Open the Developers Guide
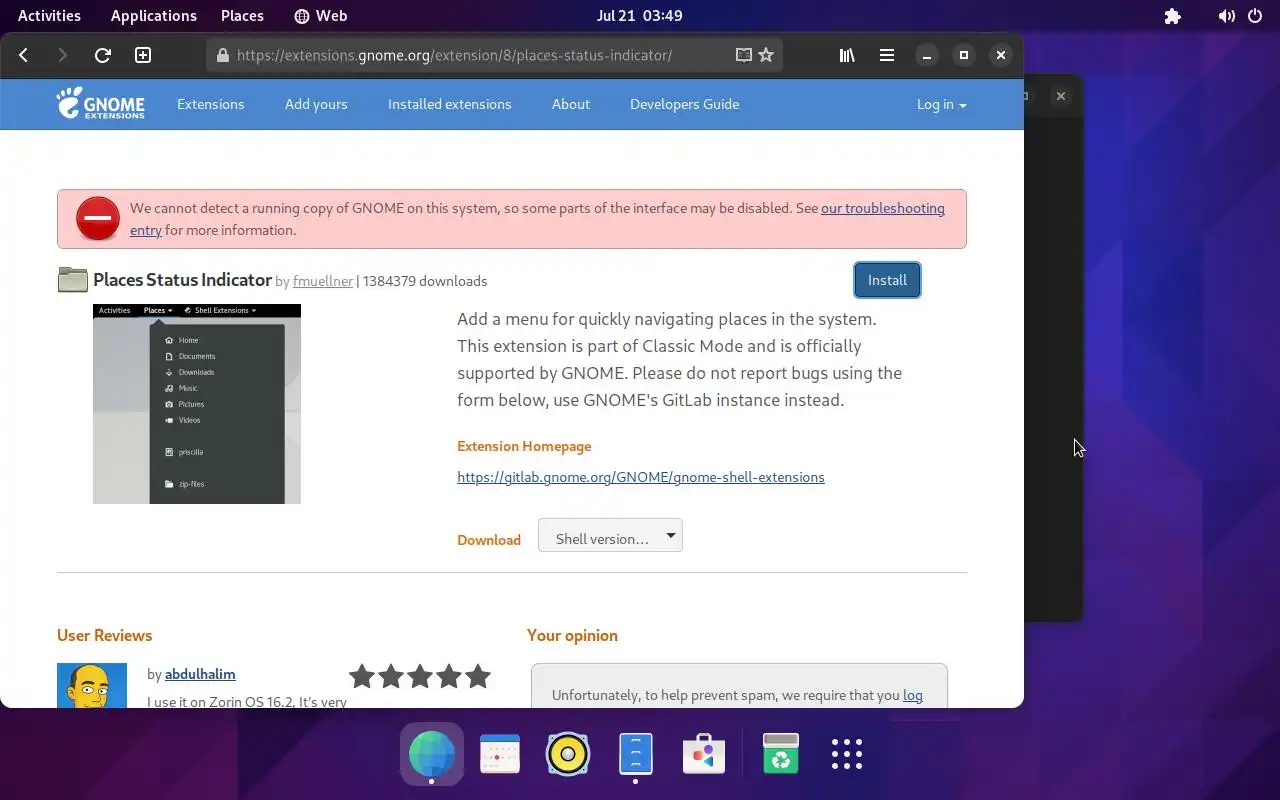 pyautogui.click(x=685, y=104)
